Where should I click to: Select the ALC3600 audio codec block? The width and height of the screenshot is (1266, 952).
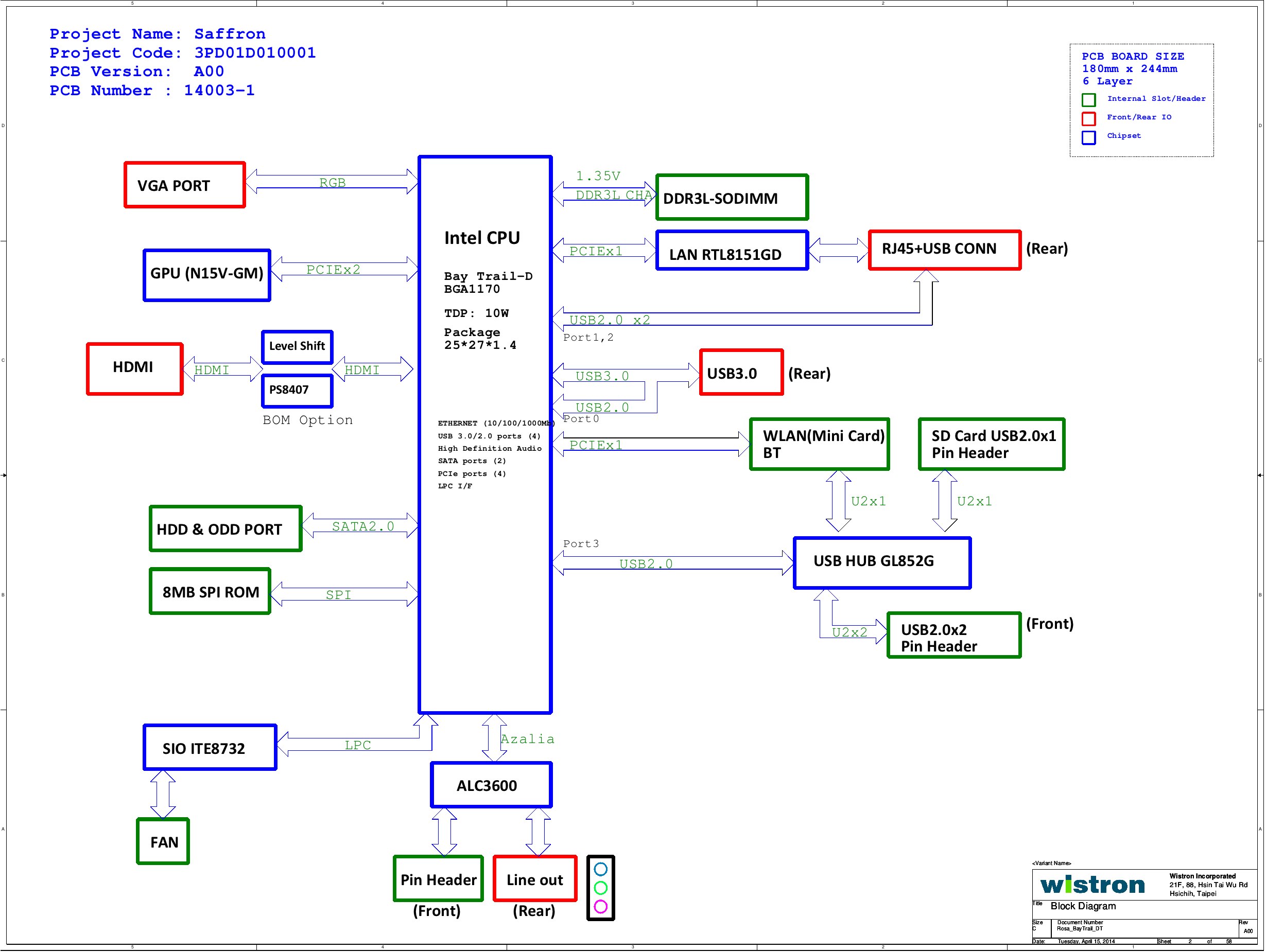[491, 785]
